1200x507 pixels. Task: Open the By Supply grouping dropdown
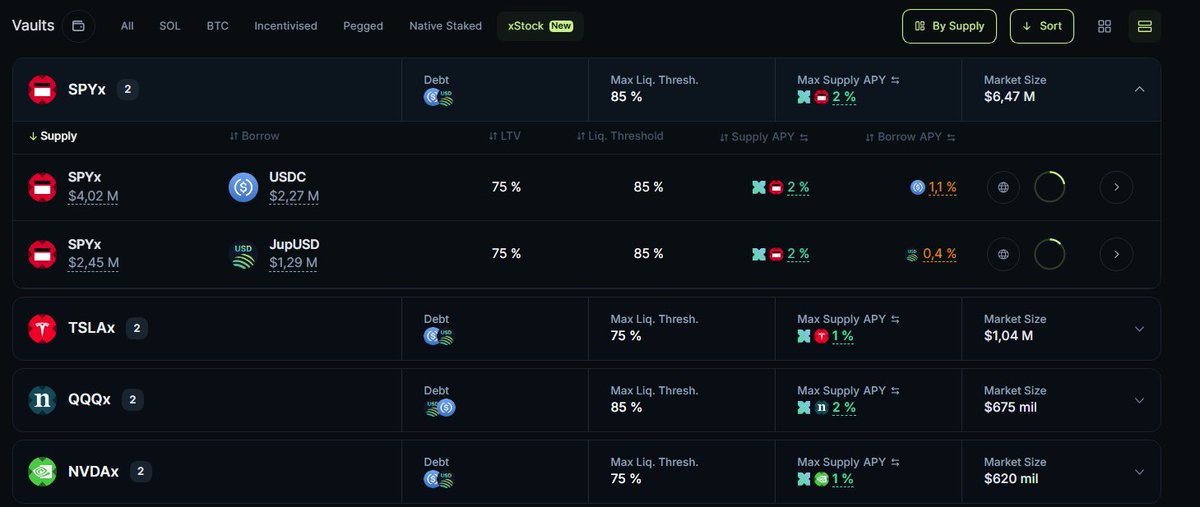click(x=950, y=26)
